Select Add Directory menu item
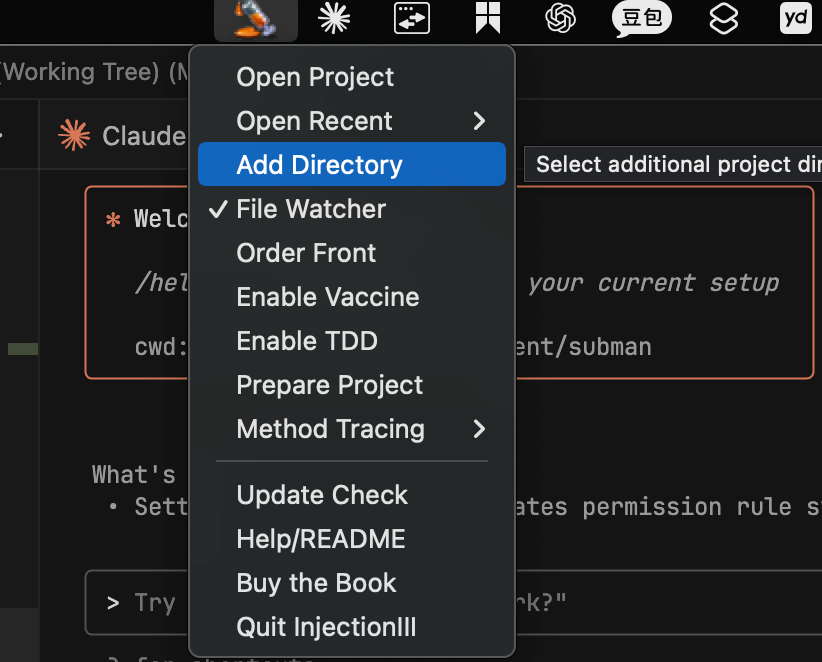 [352, 164]
